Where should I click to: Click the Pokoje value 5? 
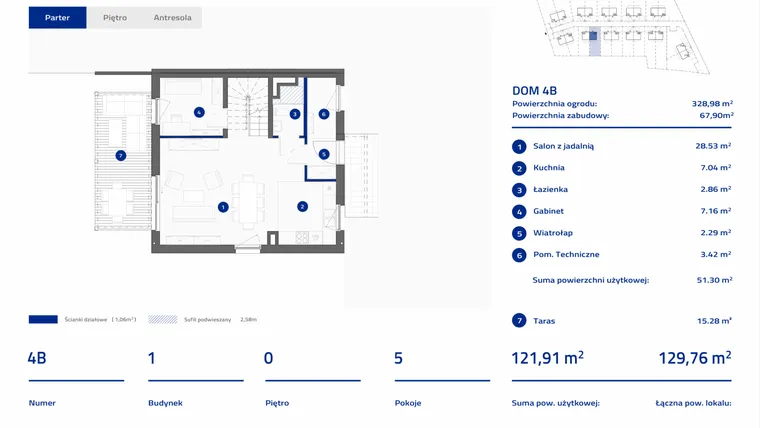[x=398, y=358]
